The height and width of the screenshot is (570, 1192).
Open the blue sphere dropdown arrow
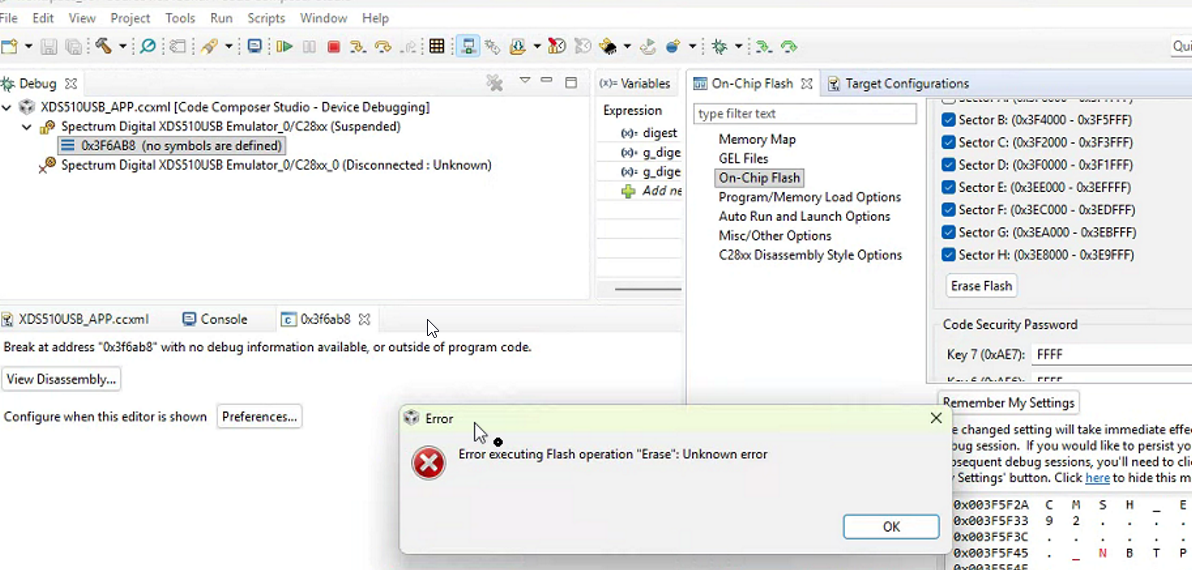(x=693, y=47)
